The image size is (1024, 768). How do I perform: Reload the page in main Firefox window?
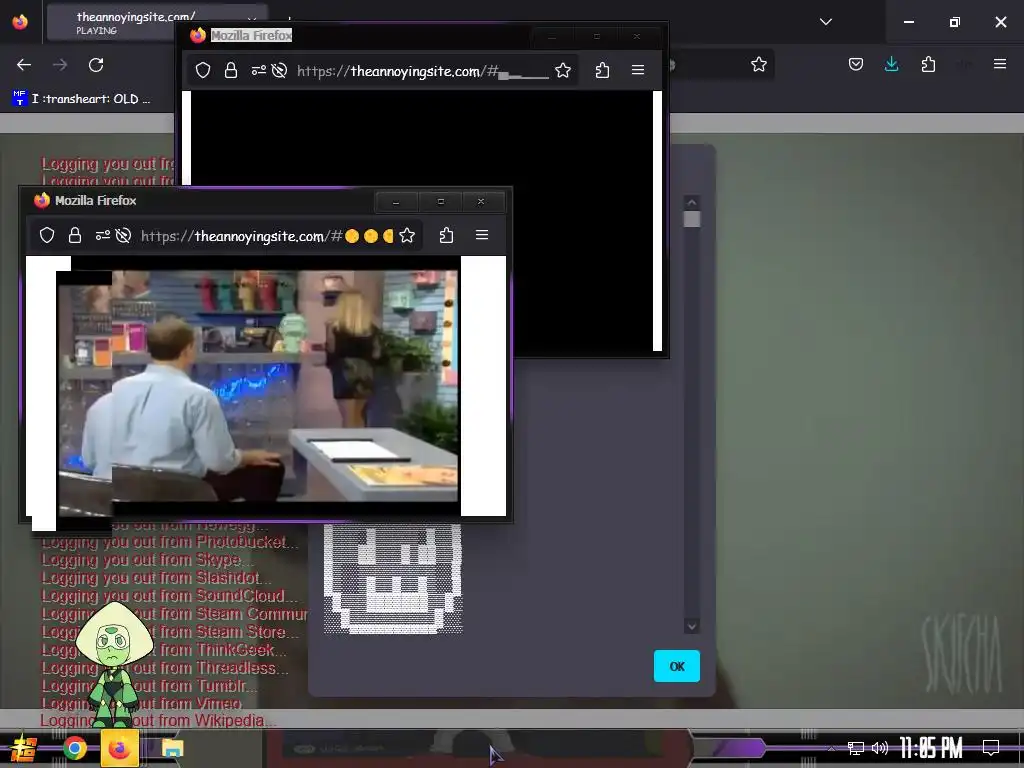96,65
